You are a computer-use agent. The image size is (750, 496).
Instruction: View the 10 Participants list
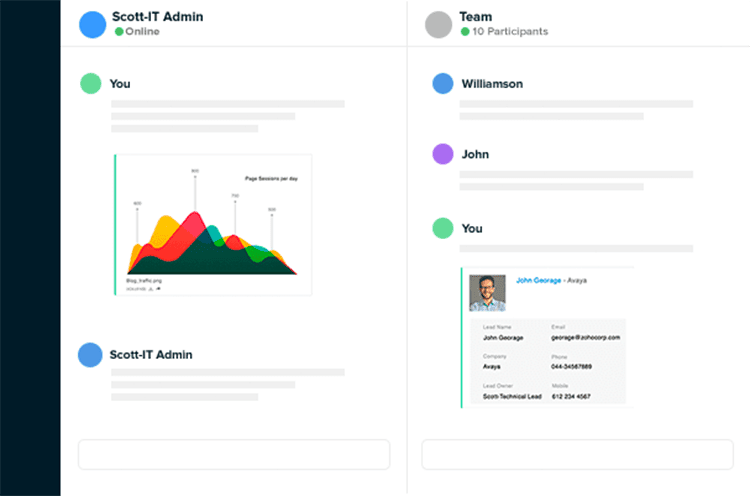point(509,32)
